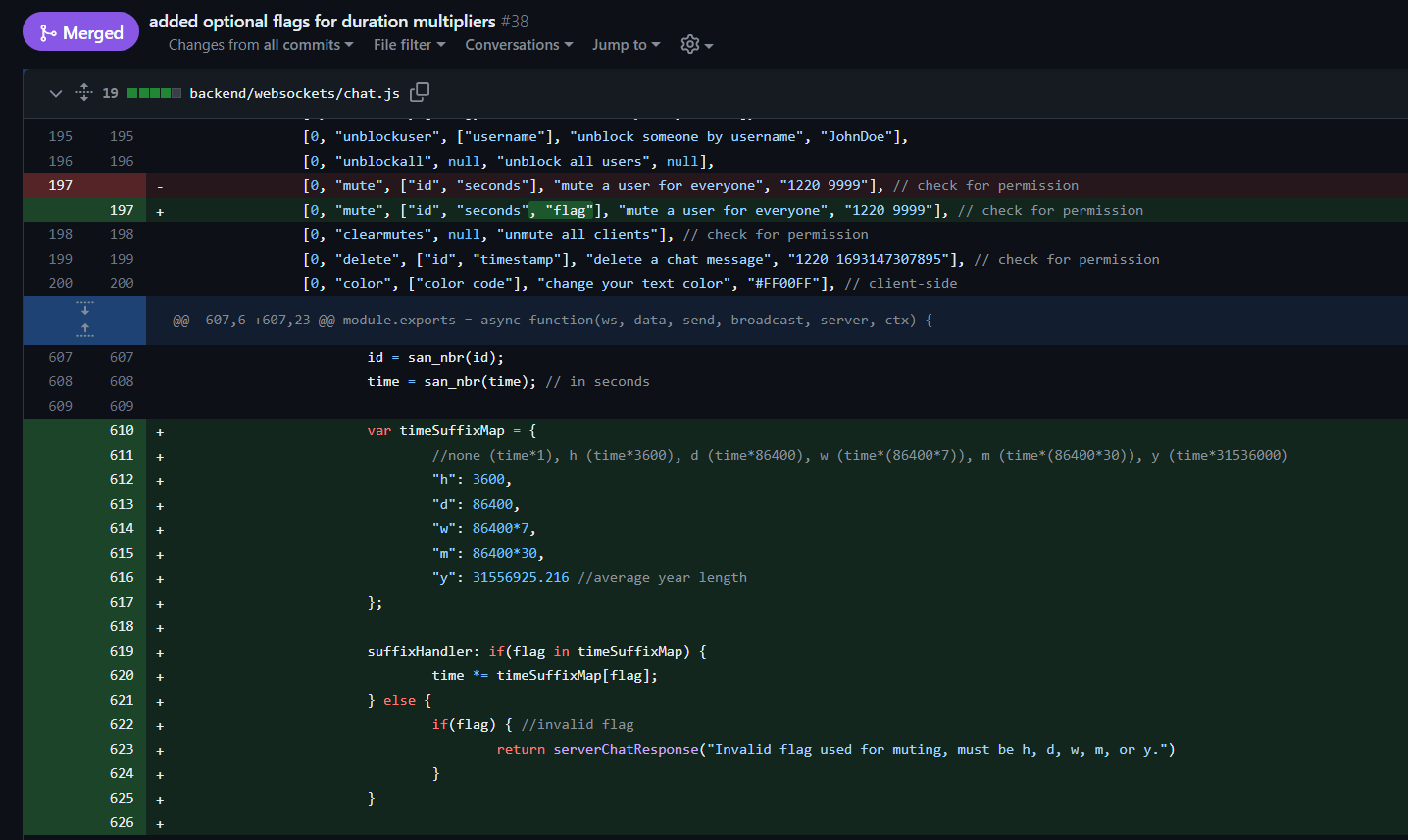
Task: Open the diff settings gear
Action: pyautogui.click(x=690, y=45)
